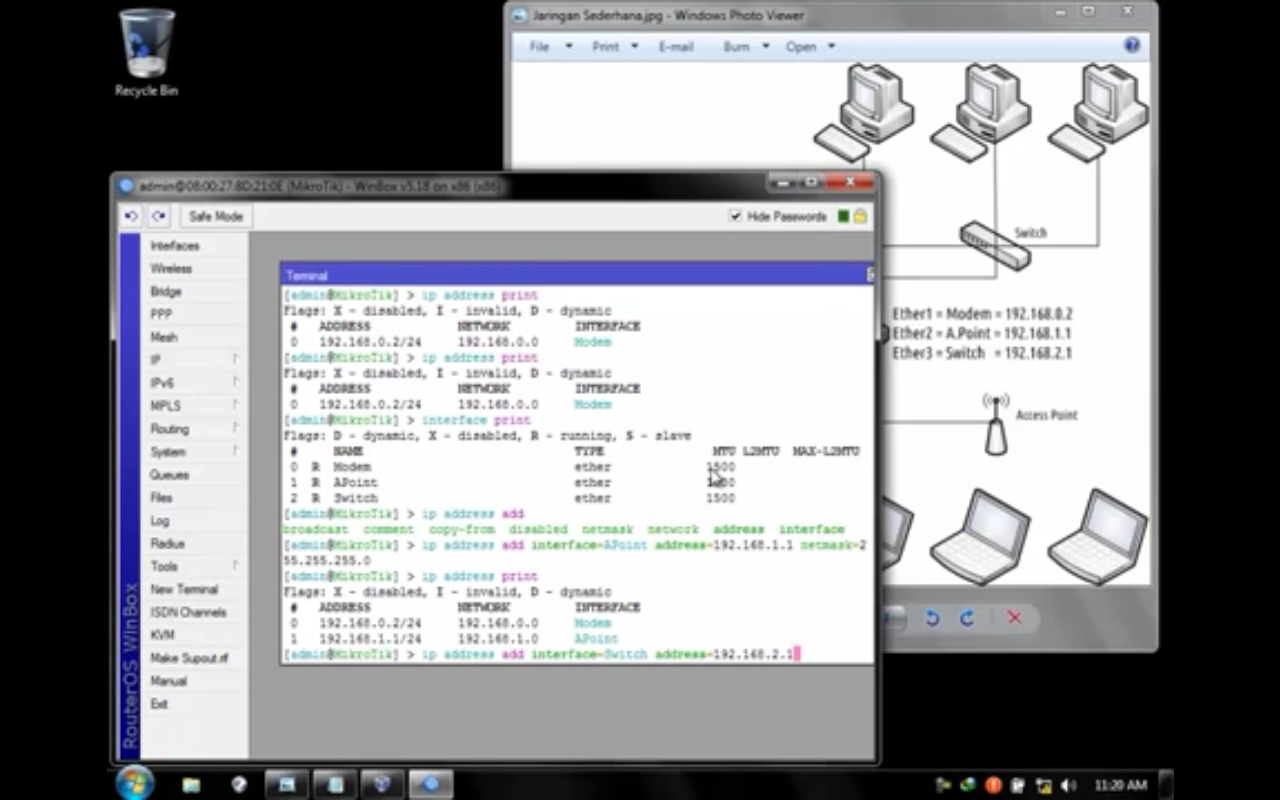1280x800 pixels.
Task: Click the 'Switch' interface name in the terminal interface list
Action: click(x=356, y=498)
